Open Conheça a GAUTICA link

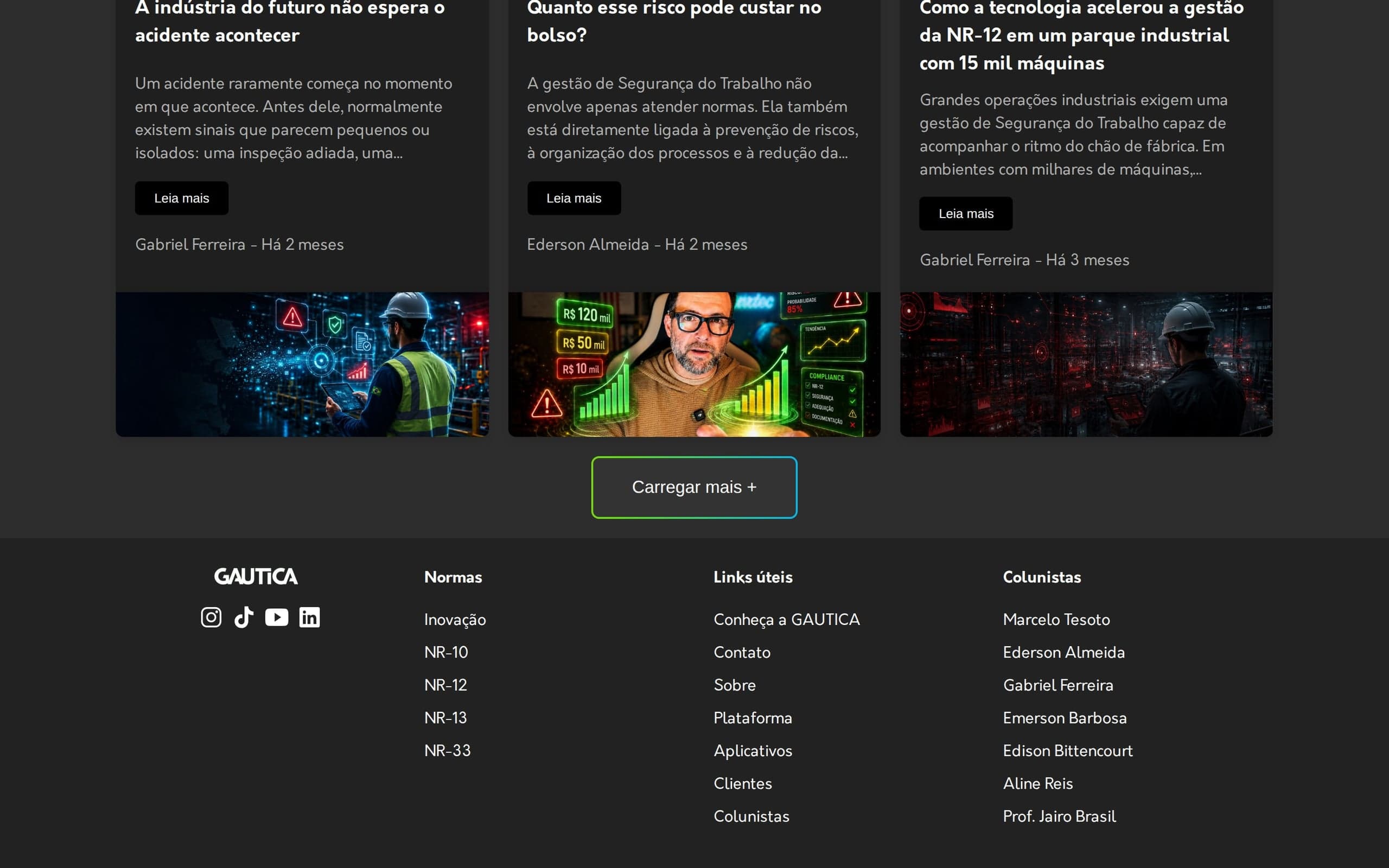click(786, 620)
